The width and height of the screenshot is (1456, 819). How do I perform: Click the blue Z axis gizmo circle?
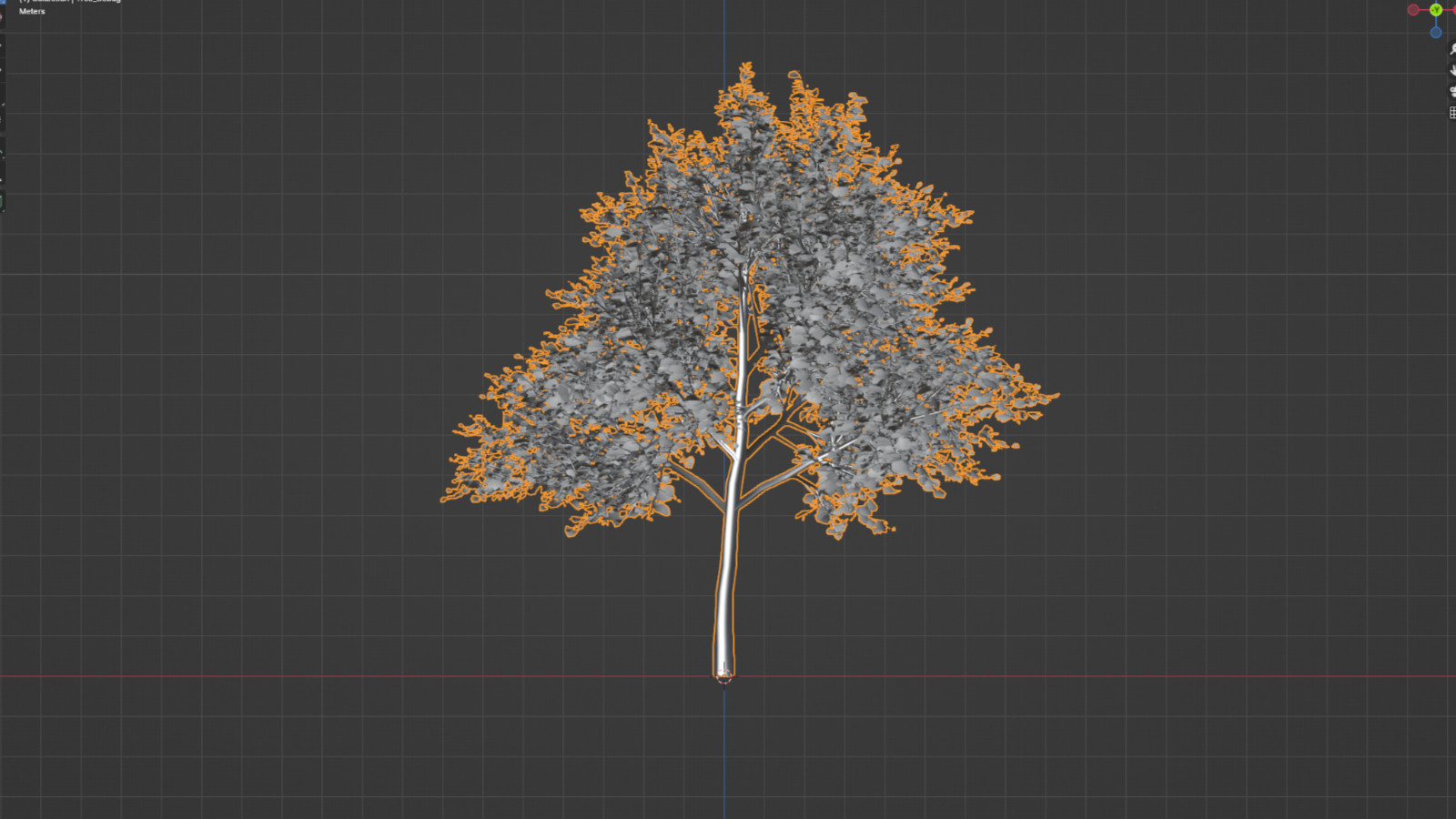[x=1435, y=33]
